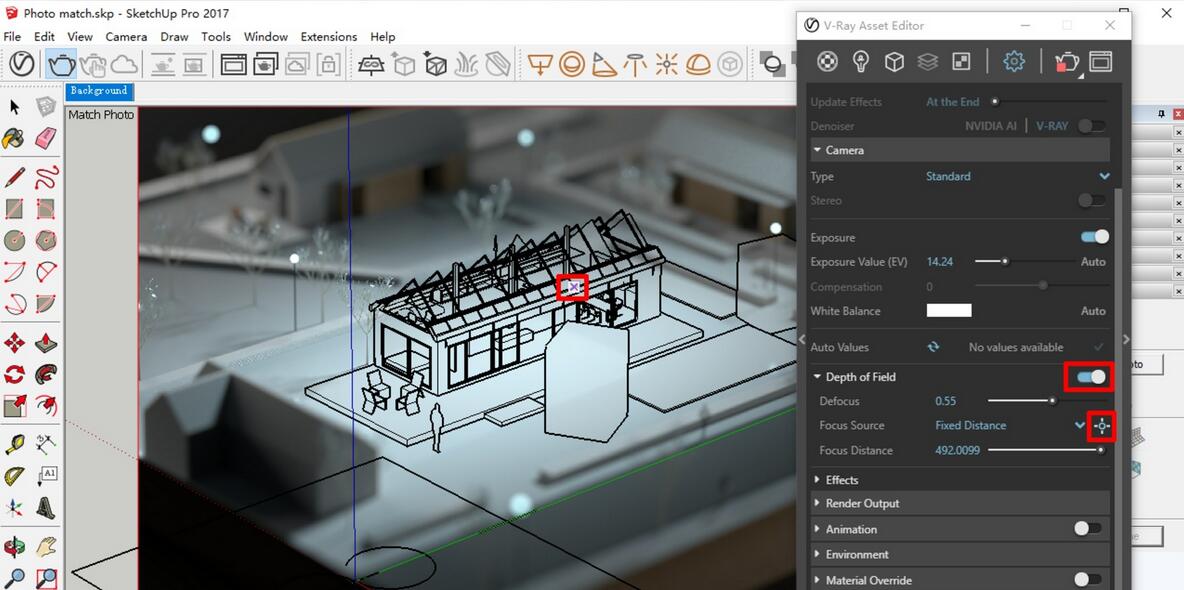Open the Settings gear tab
This screenshot has width=1184, height=590.
pyautogui.click(x=1014, y=62)
